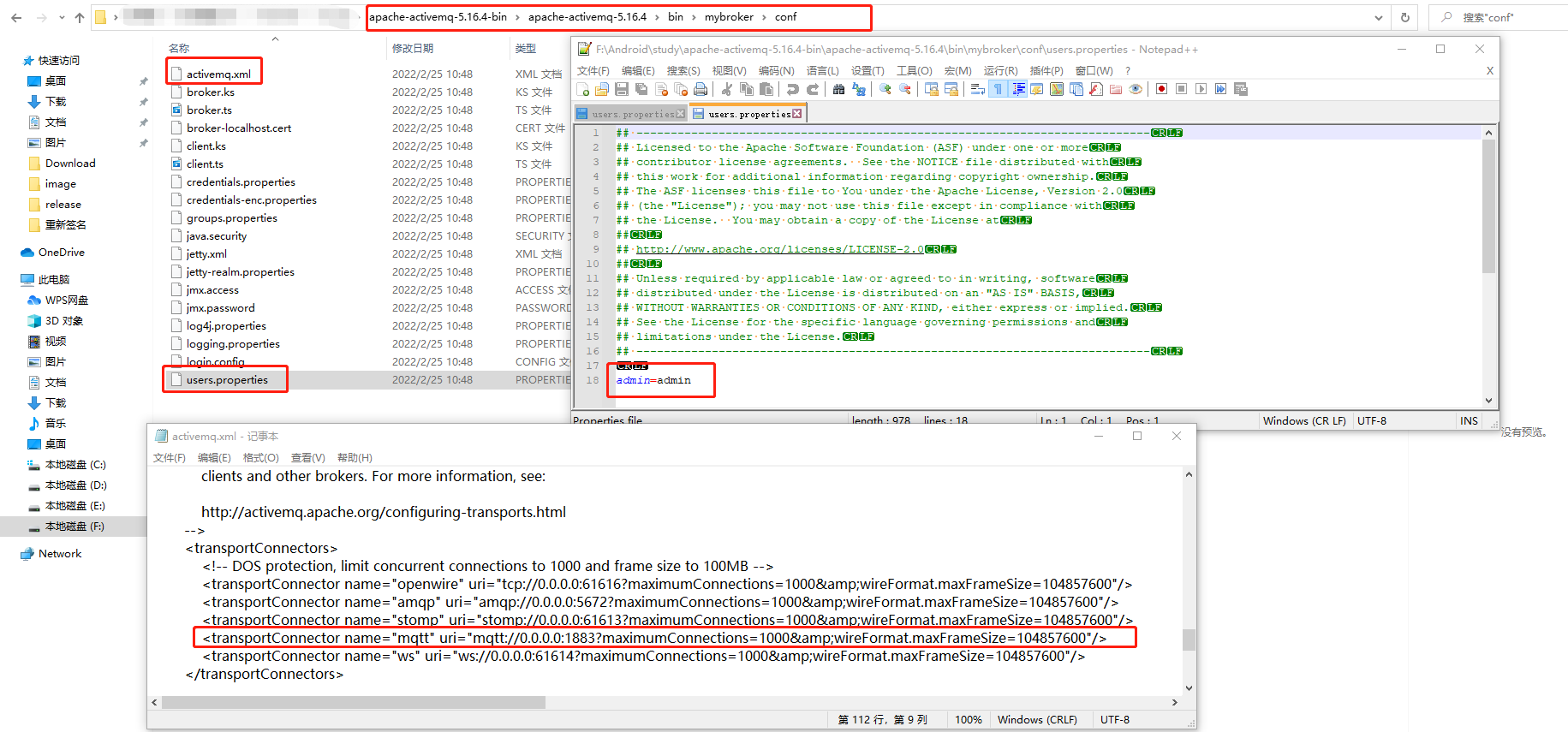Click 'mybroker' breadcrumb in address bar
The width and height of the screenshot is (1568, 732).
[x=729, y=17]
